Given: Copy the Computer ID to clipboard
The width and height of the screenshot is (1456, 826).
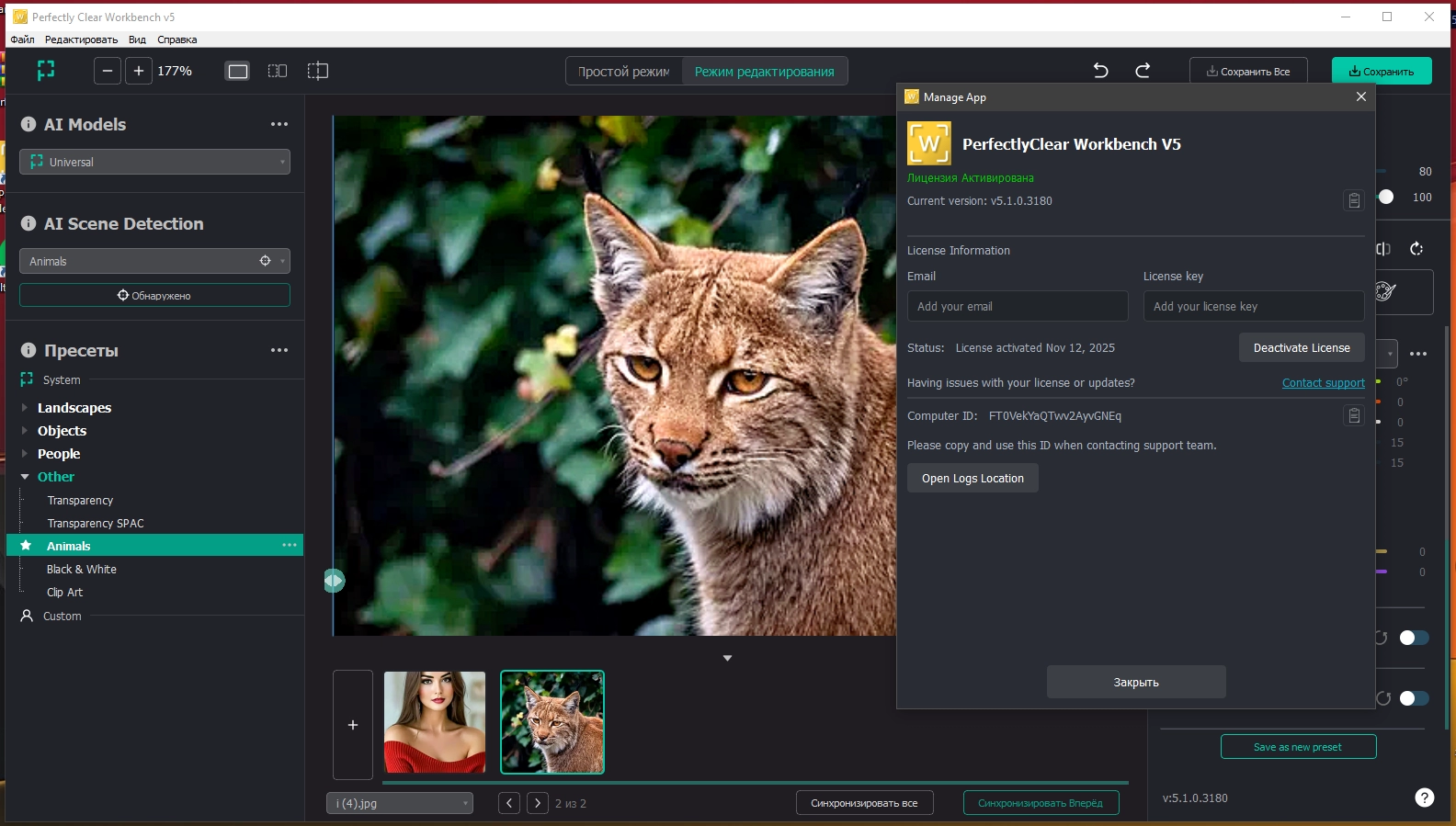Looking at the screenshot, I should pyautogui.click(x=1353, y=416).
